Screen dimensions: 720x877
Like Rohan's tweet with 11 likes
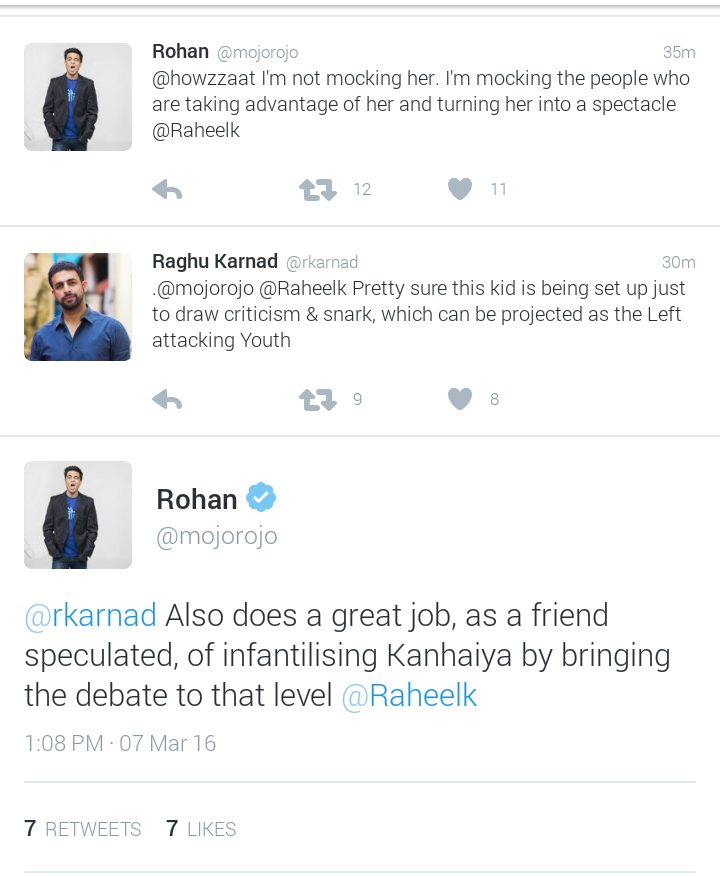(x=460, y=189)
